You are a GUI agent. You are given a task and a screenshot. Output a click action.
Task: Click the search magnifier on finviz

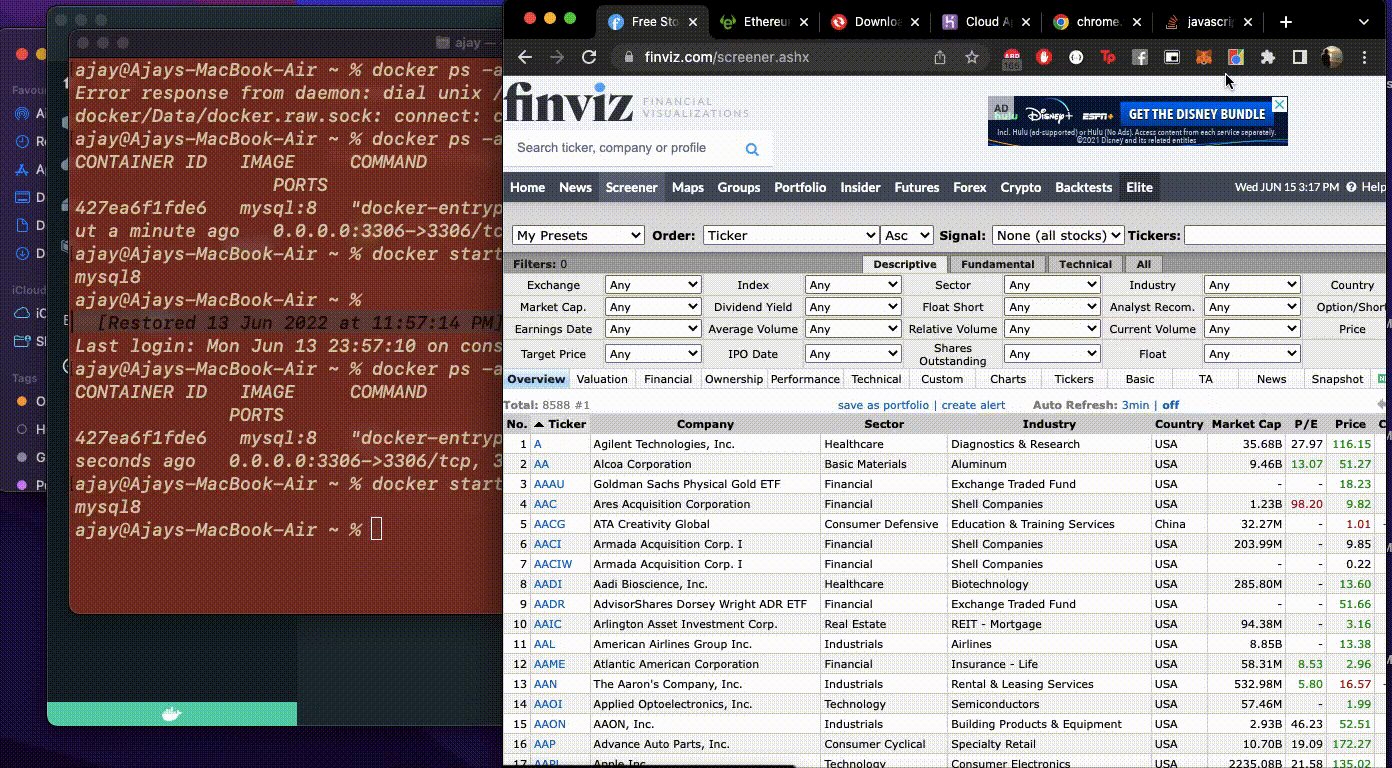pyautogui.click(x=752, y=149)
